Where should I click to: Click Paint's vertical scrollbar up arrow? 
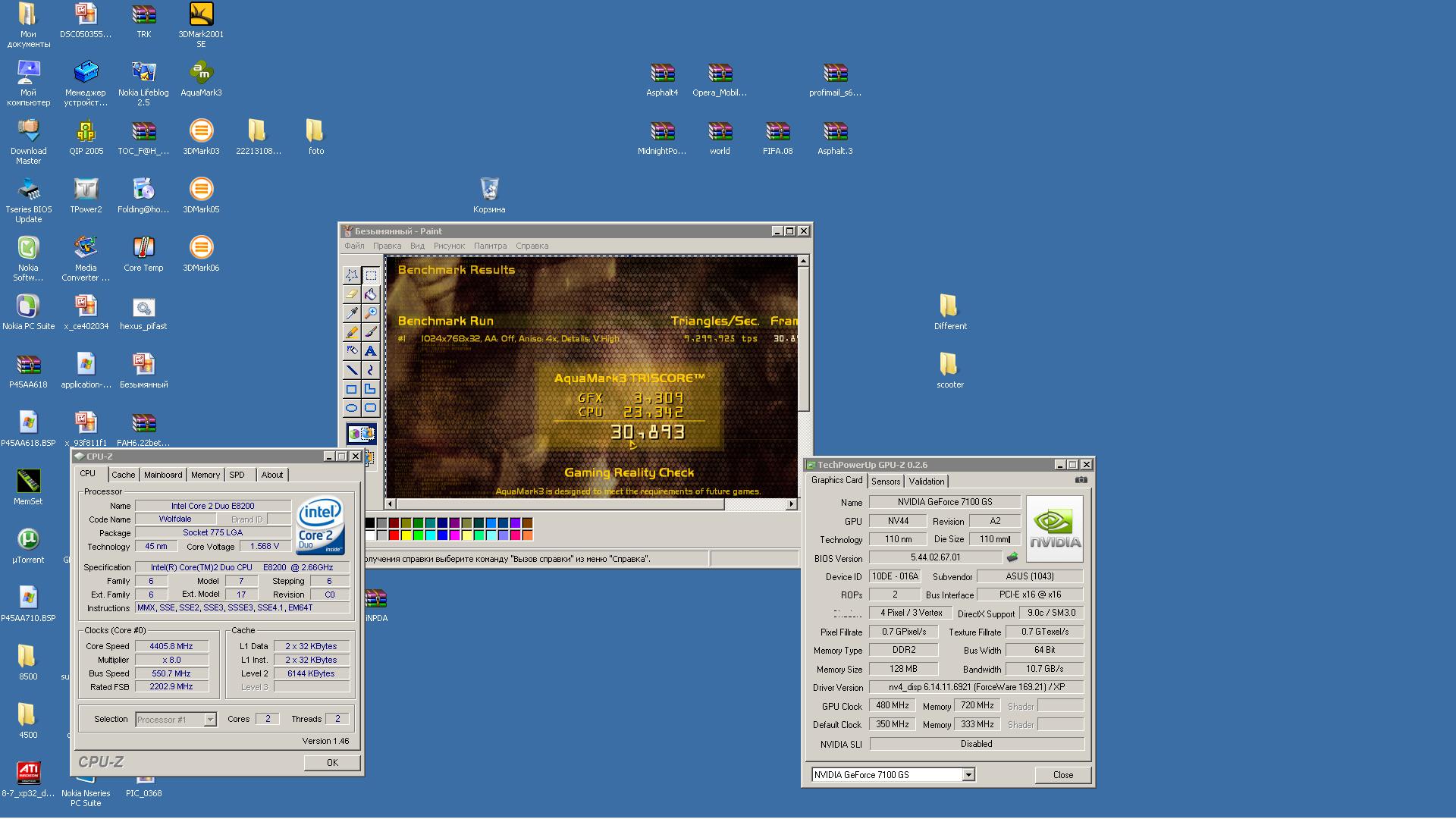click(803, 261)
